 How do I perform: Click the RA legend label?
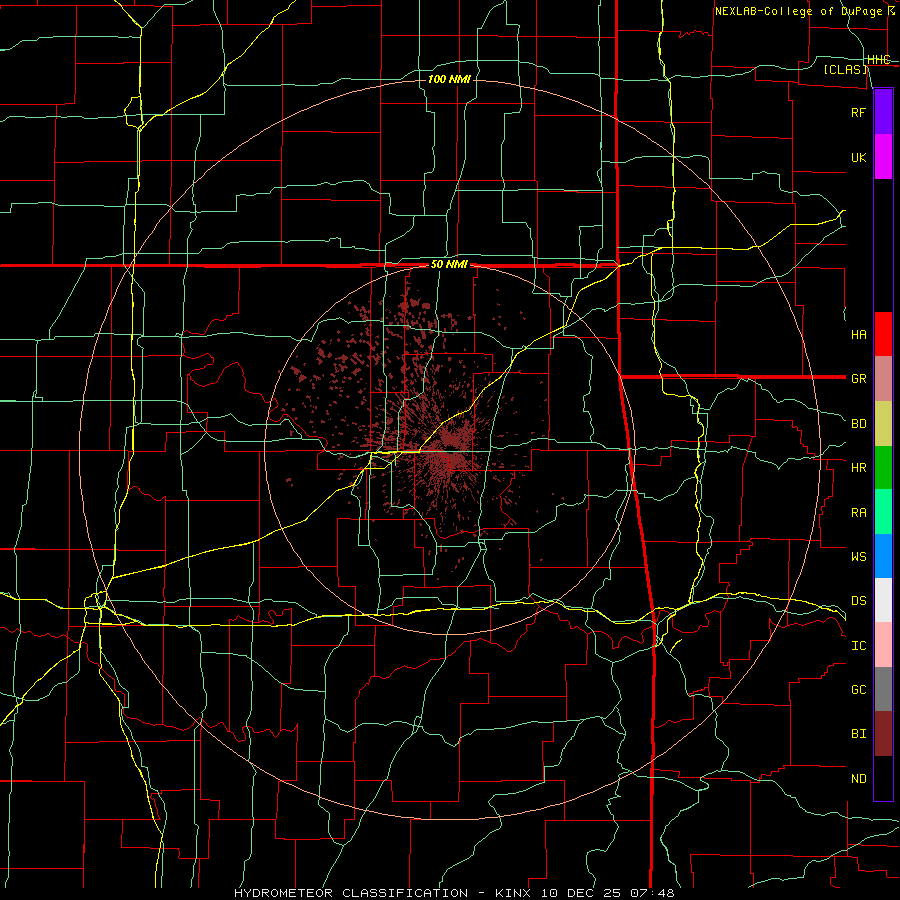point(858,513)
